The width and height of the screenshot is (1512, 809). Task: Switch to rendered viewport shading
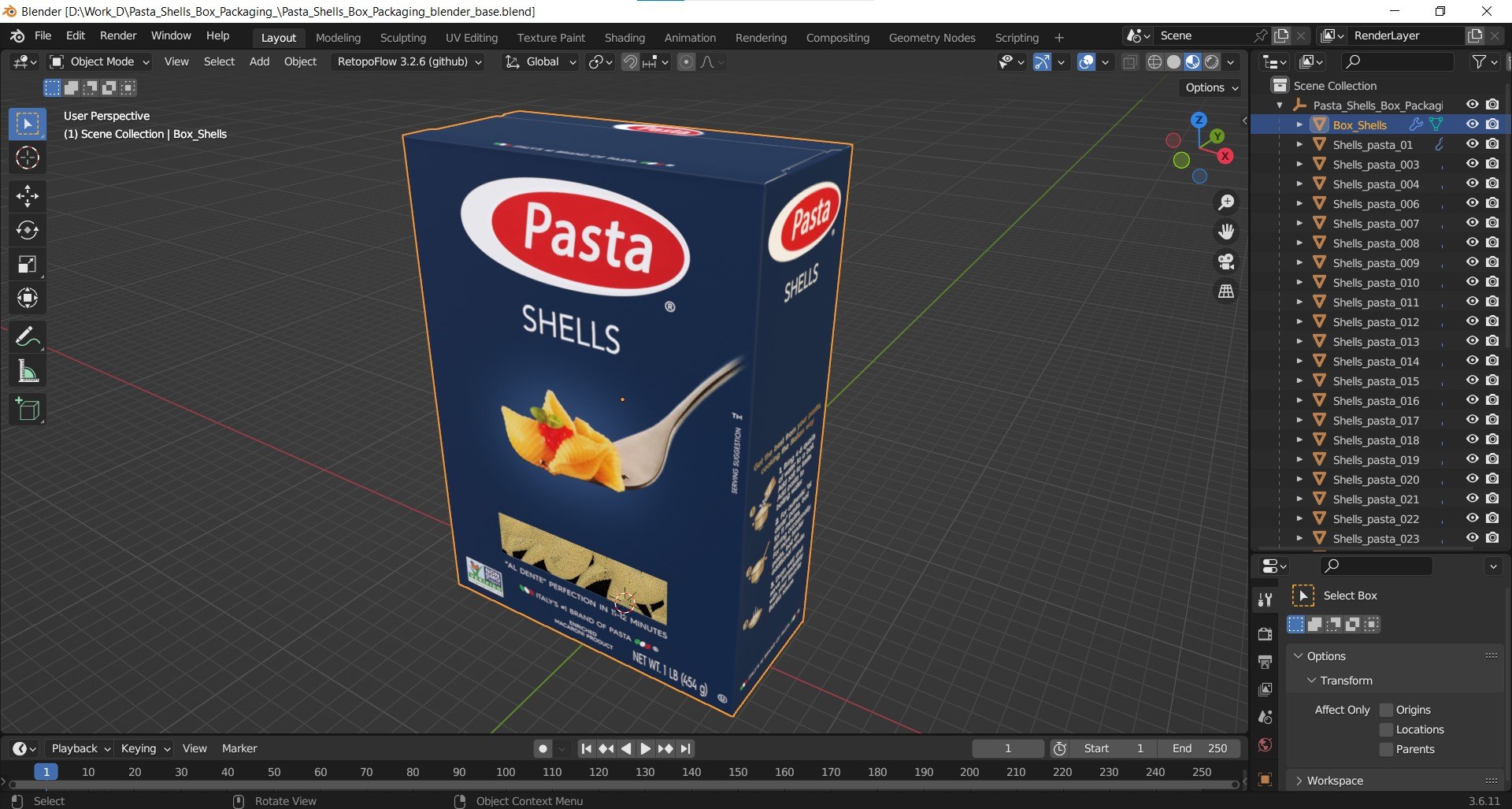(x=1212, y=62)
